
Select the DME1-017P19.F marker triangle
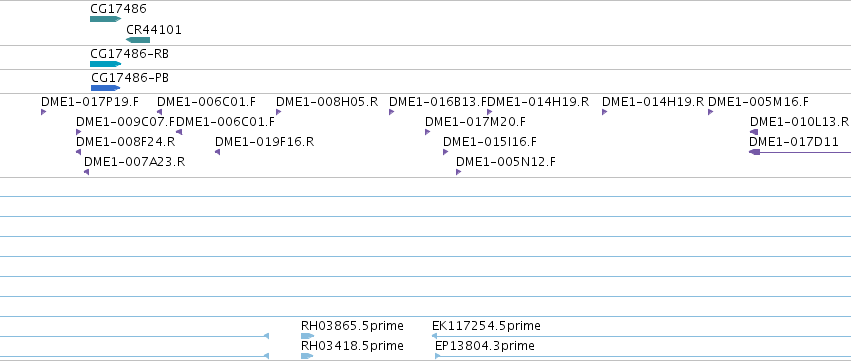pos(43,112)
